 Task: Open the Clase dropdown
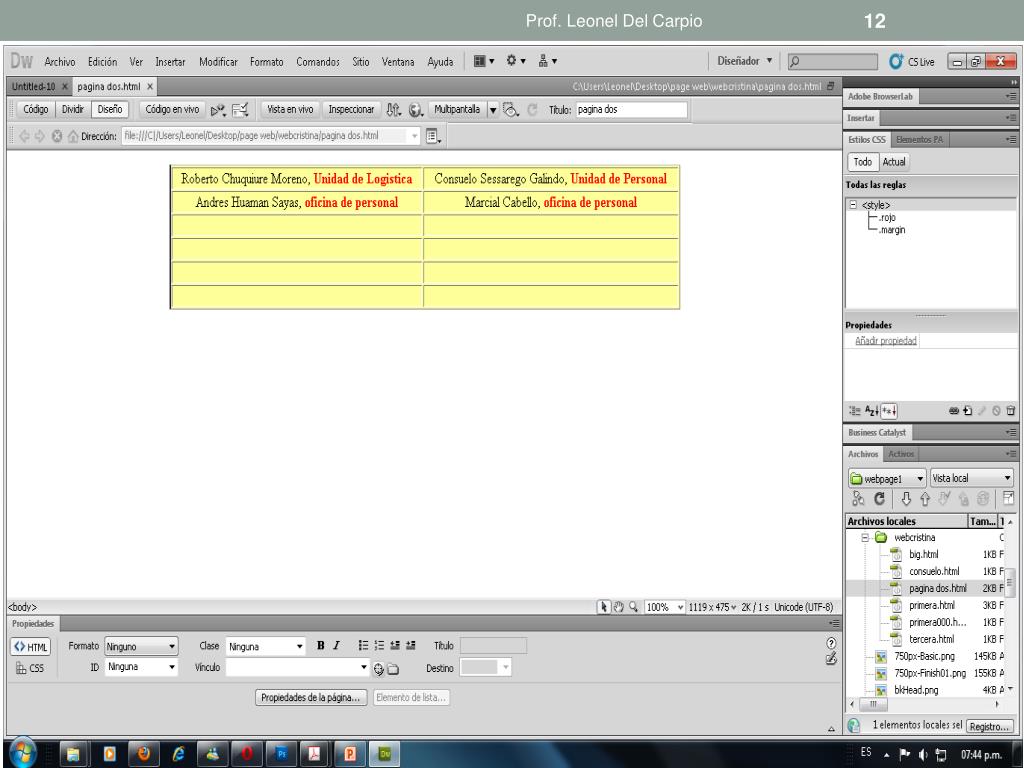click(266, 647)
